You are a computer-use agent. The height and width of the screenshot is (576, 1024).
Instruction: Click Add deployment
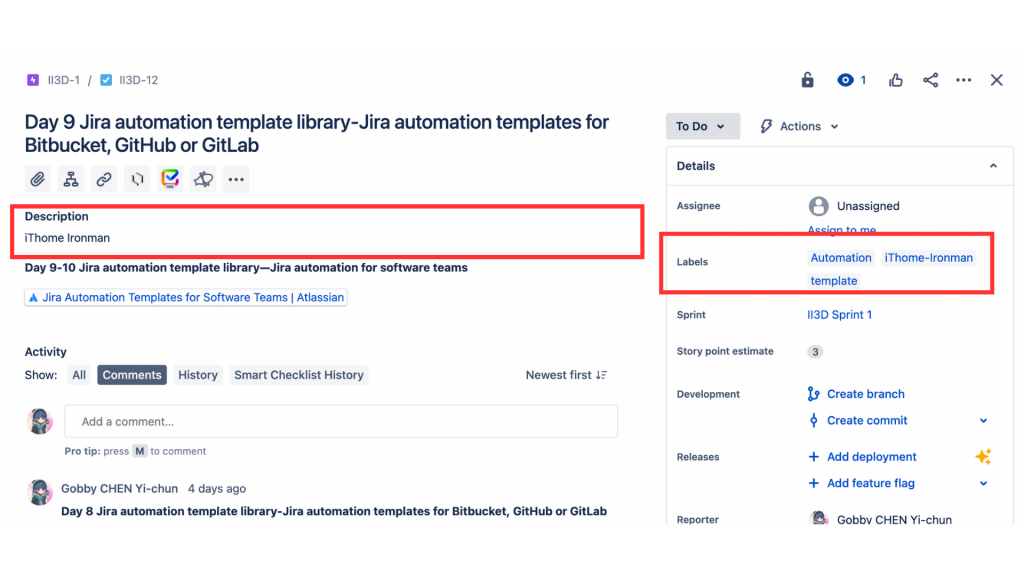click(x=872, y=456)
